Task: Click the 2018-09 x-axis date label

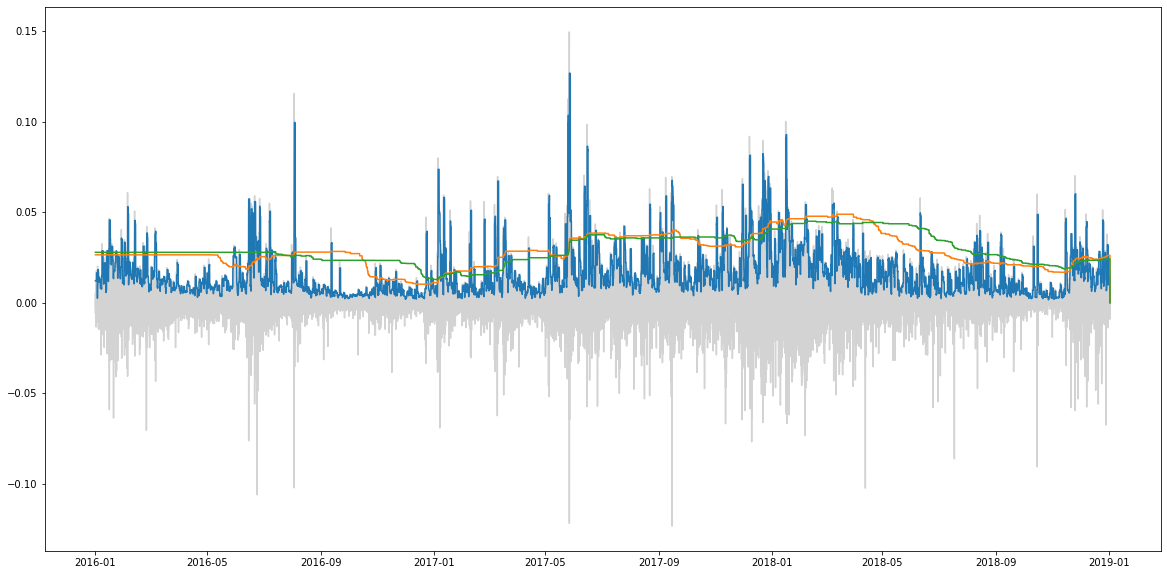Action: click(x=997, y=563)
